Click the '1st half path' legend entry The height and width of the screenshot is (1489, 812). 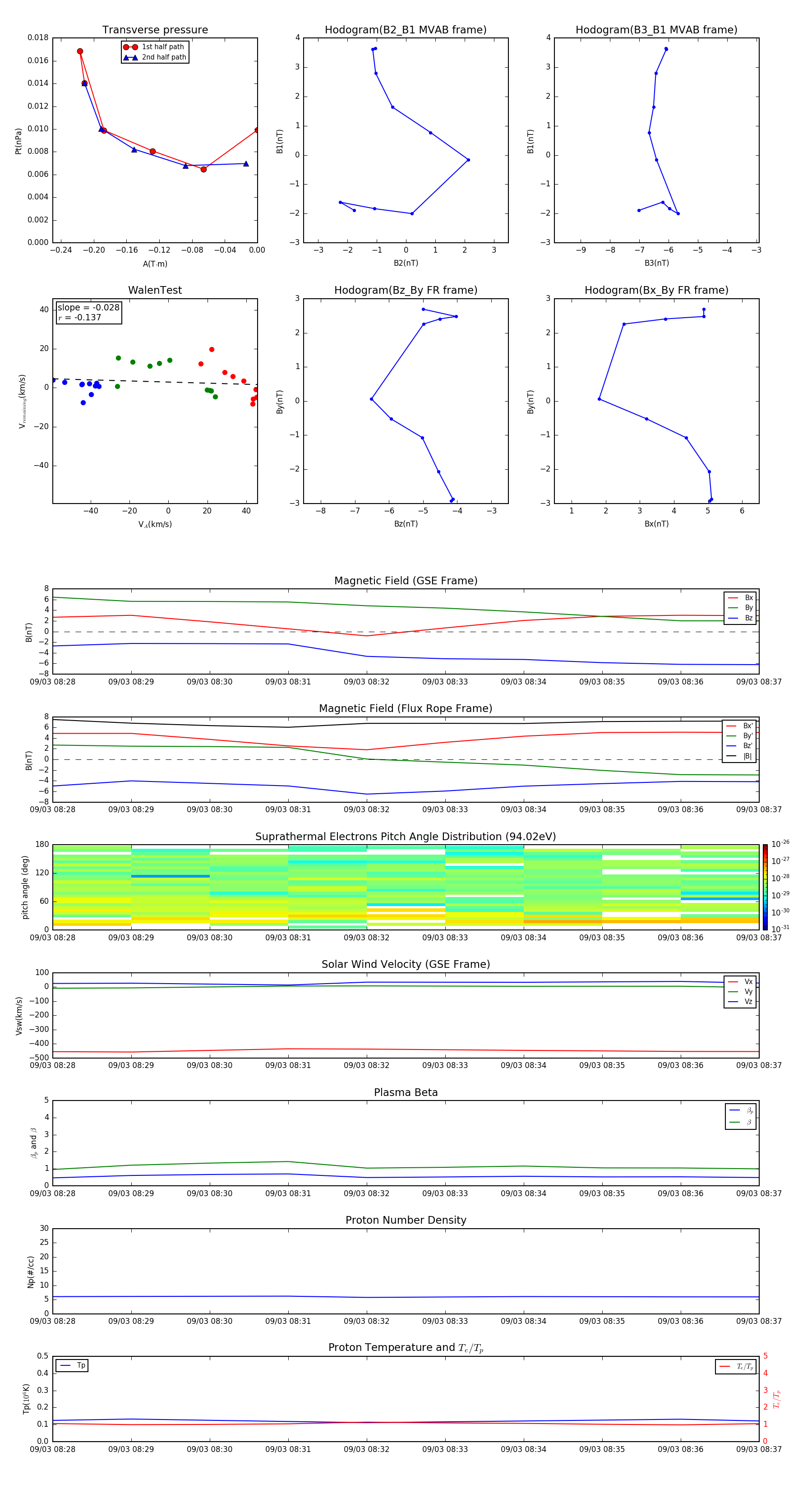[x=154, y=47]
